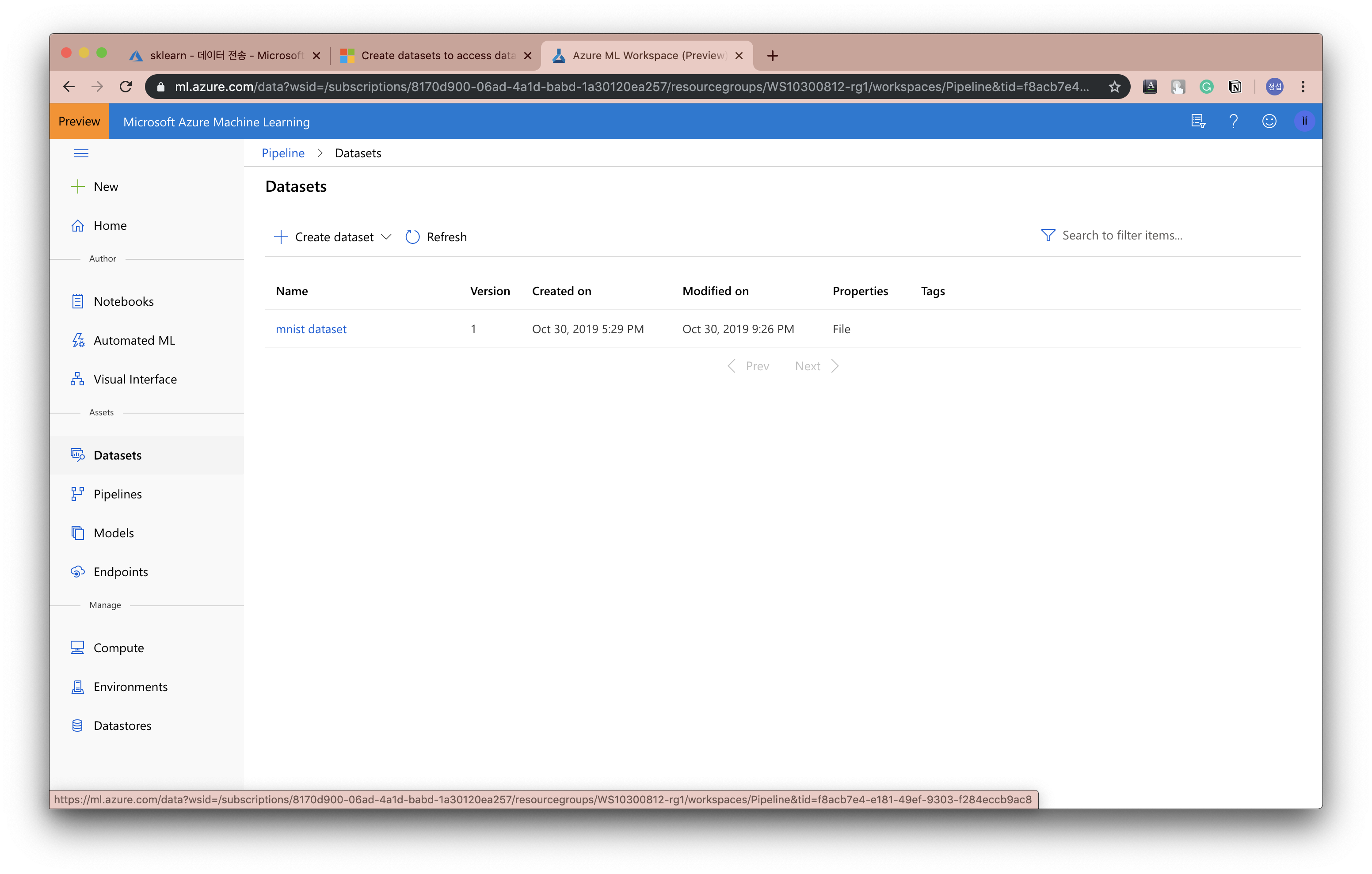Screen dimensions: 1372x874
Task: Click the Next pagination button
Action: pyautogui.click(x=815, y=365)
